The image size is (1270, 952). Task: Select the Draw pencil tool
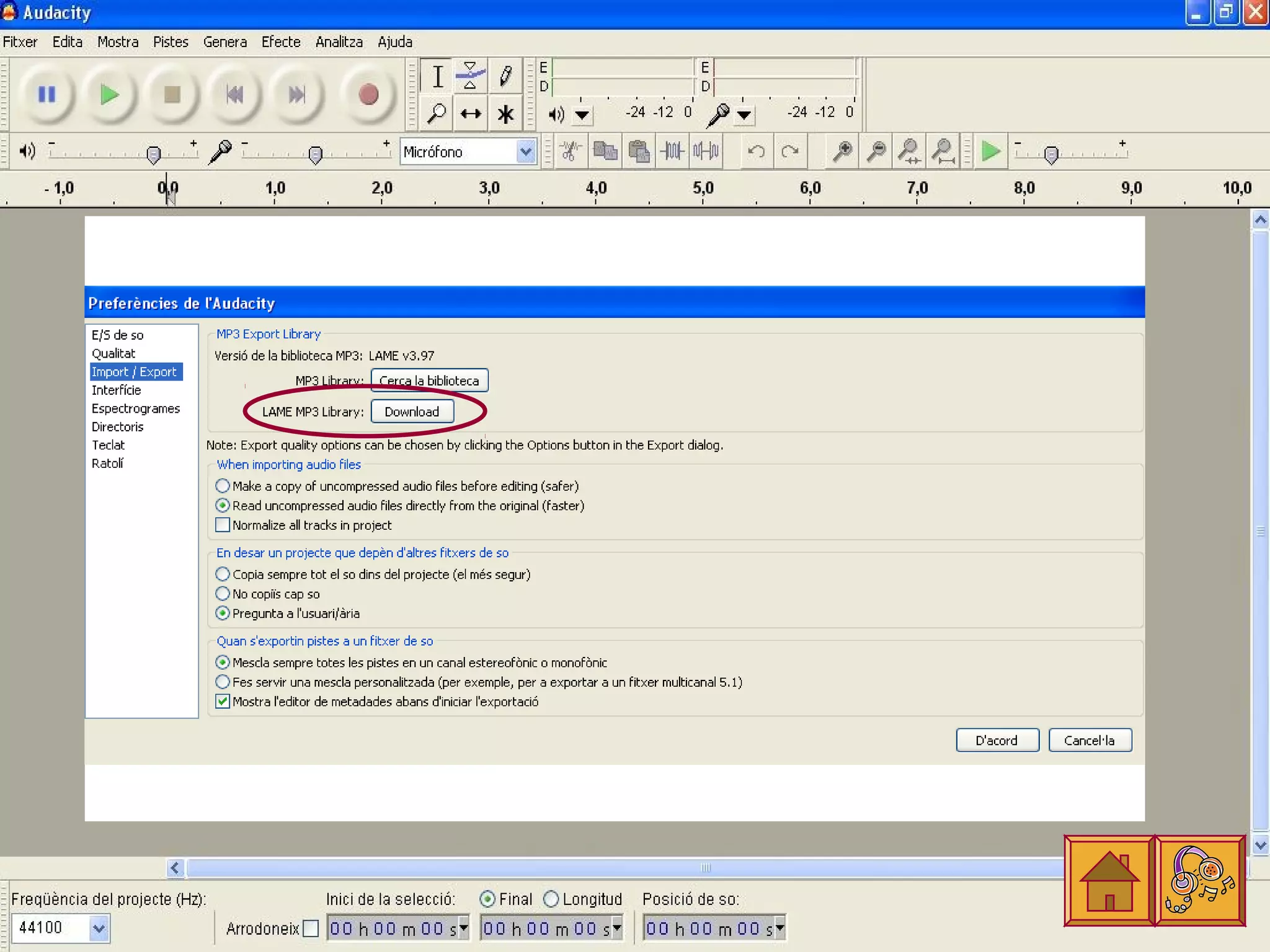click(x=505, y=76)
